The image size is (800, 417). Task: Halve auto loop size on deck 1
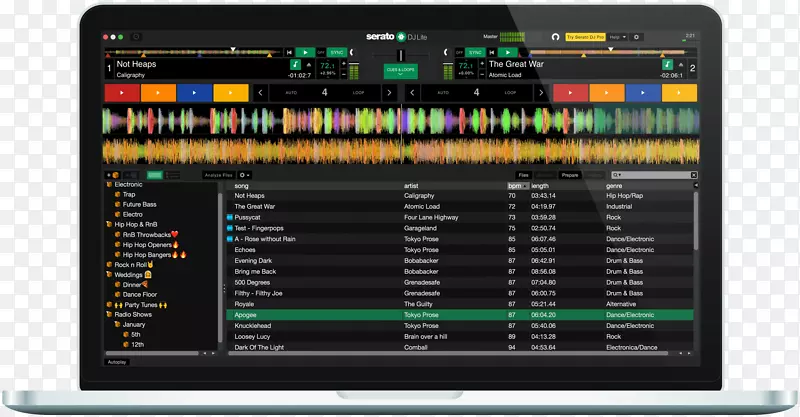260,93
